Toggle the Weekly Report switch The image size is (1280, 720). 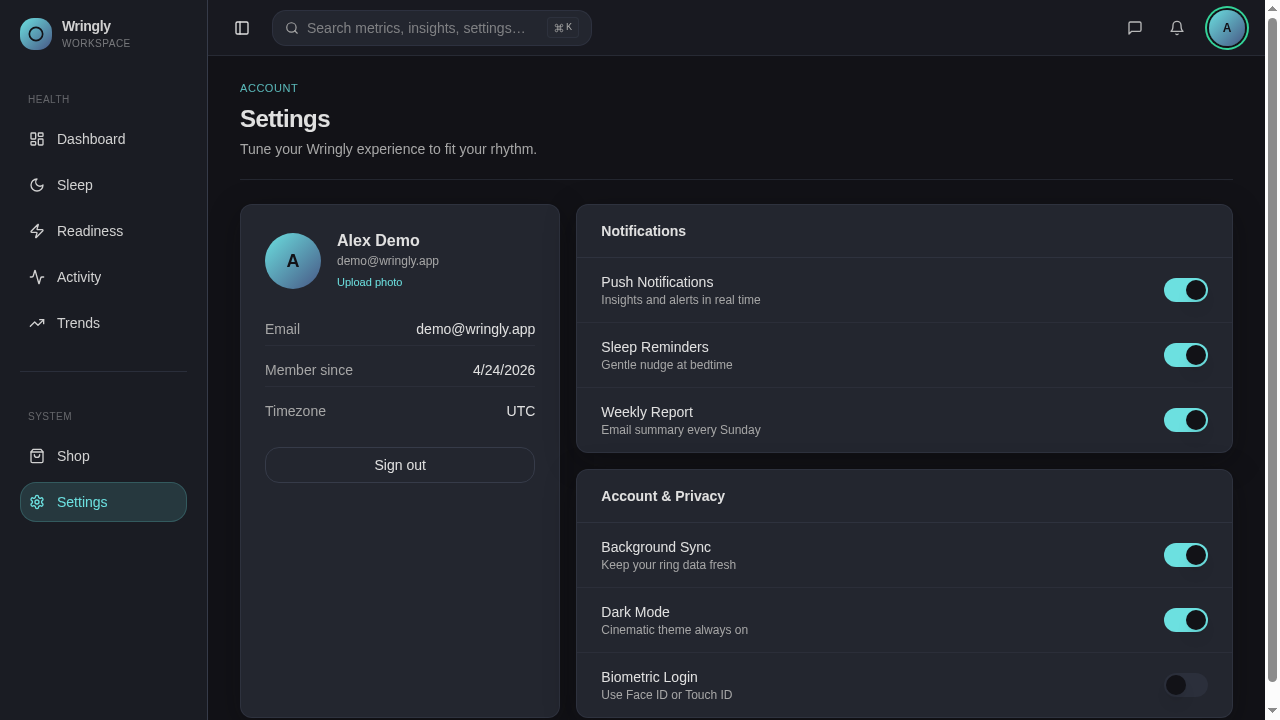[1186, 420]
